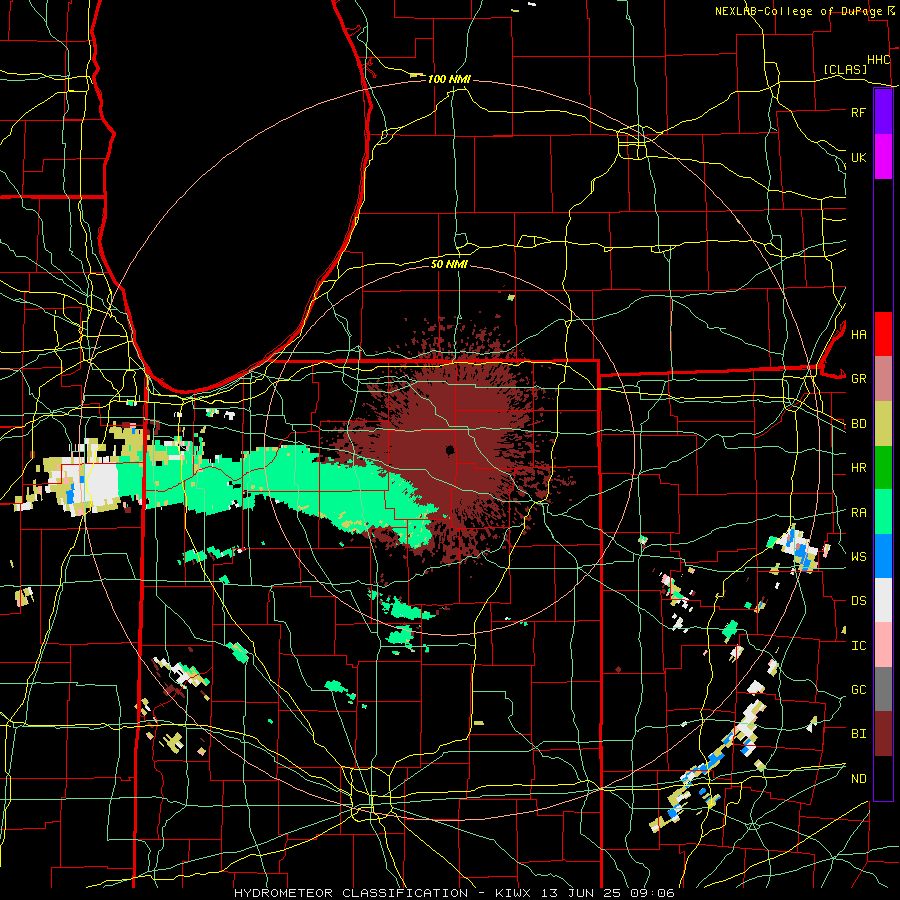
Task: Click the ND legend label
Action: pyautogui.click(x=858, y=779)
